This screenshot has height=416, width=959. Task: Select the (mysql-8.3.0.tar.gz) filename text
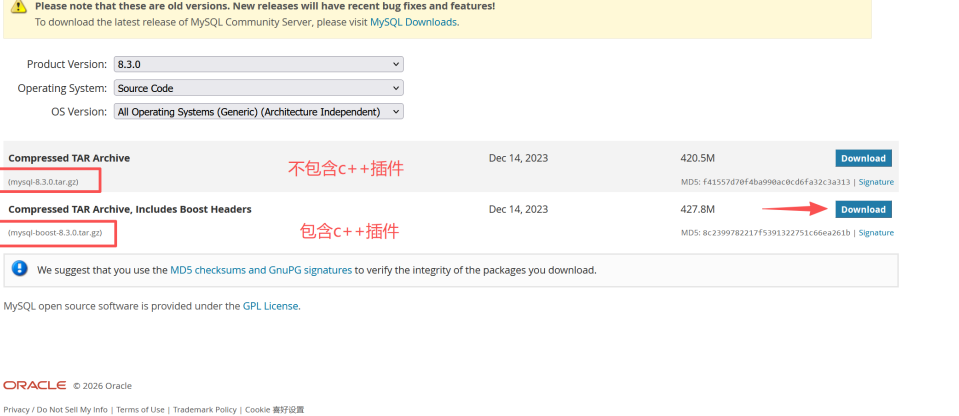pos(43,182)
